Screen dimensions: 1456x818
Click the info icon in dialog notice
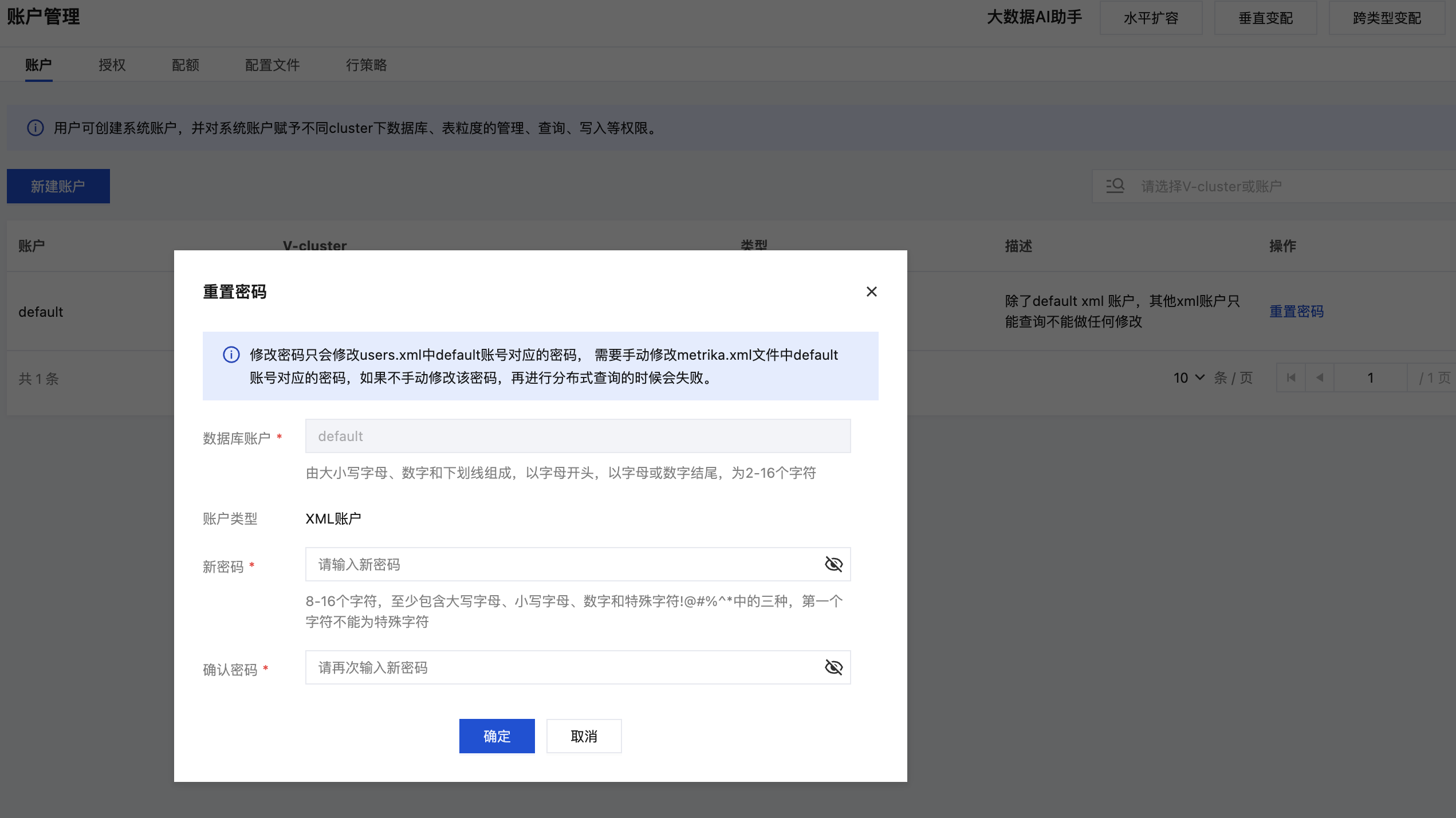pyautogui.click(x=231, y=355)
